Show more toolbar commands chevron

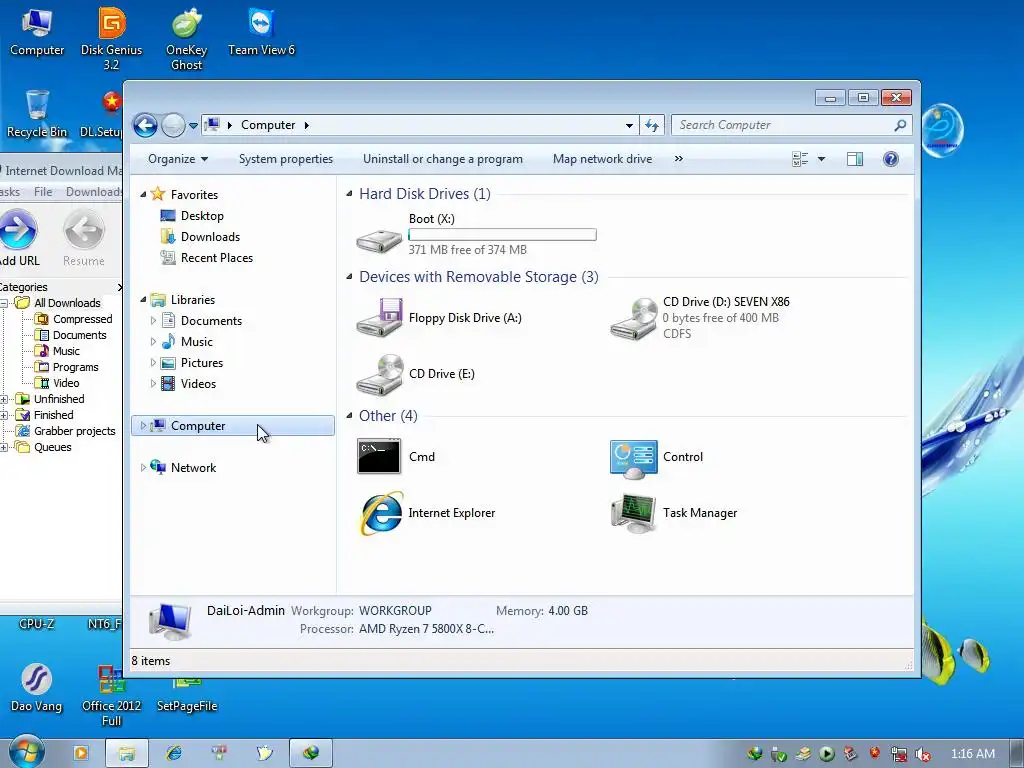(x=679, y=159)
